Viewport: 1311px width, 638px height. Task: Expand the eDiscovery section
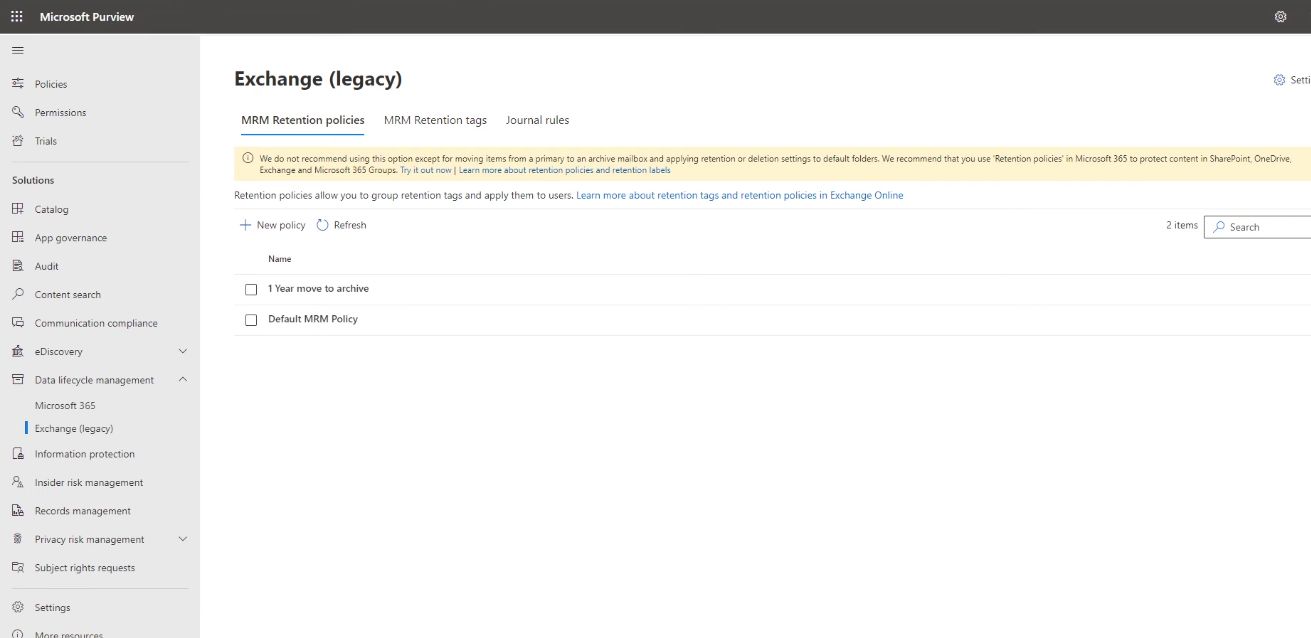pyautogui.click(x=182, y=351)
